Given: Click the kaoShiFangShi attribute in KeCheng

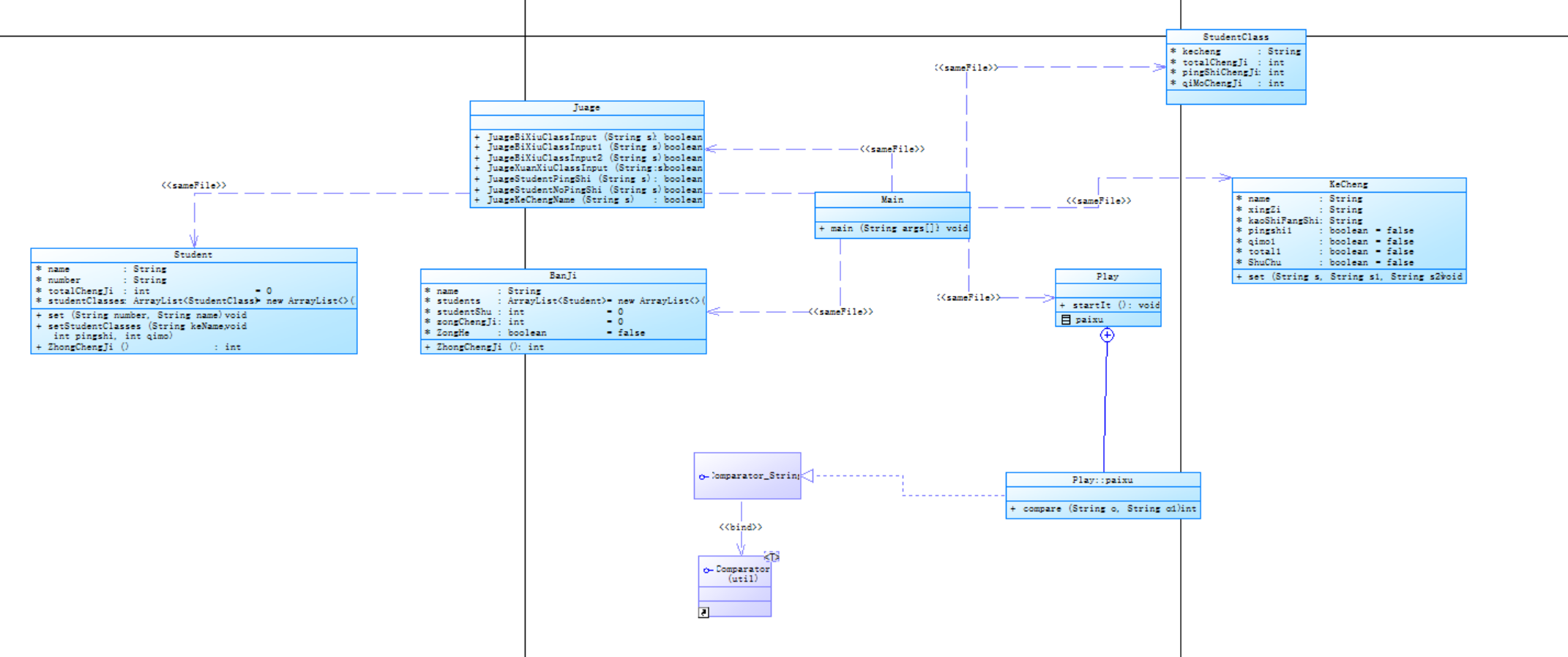Looking at the screenshot, I should click(x=1299, y=220).
